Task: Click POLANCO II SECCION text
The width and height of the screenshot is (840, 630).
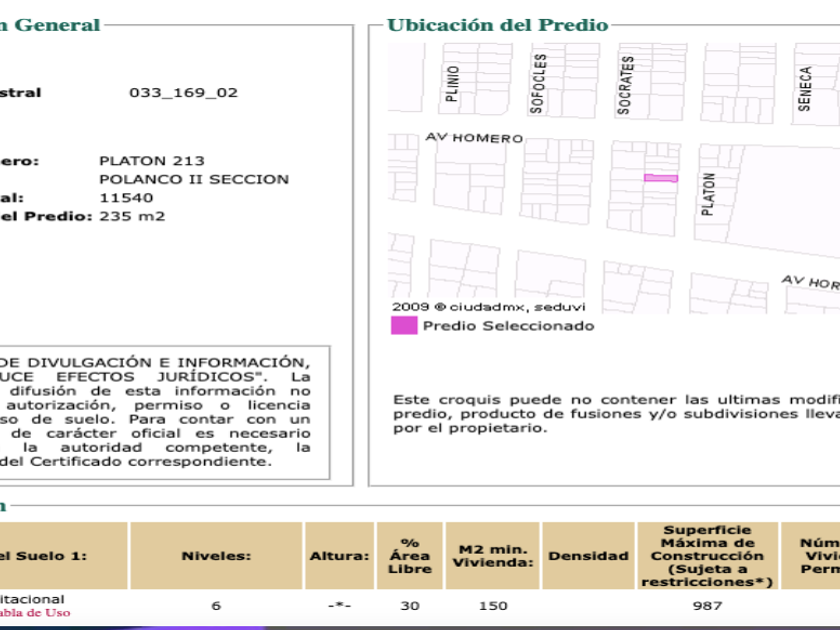Action: (x=194, y=179)
